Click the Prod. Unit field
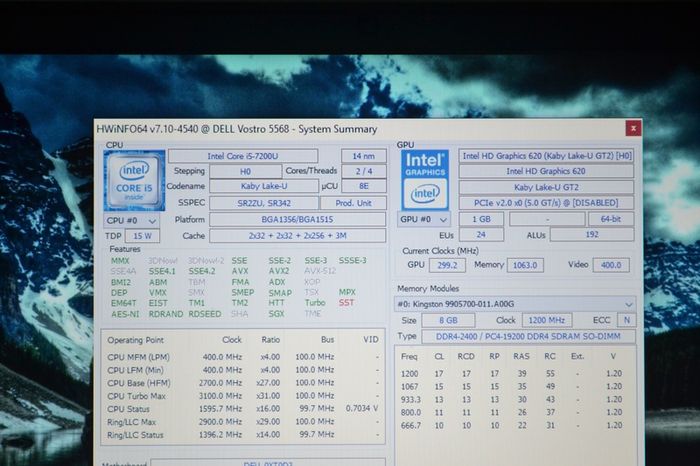 tap(353, 203)
